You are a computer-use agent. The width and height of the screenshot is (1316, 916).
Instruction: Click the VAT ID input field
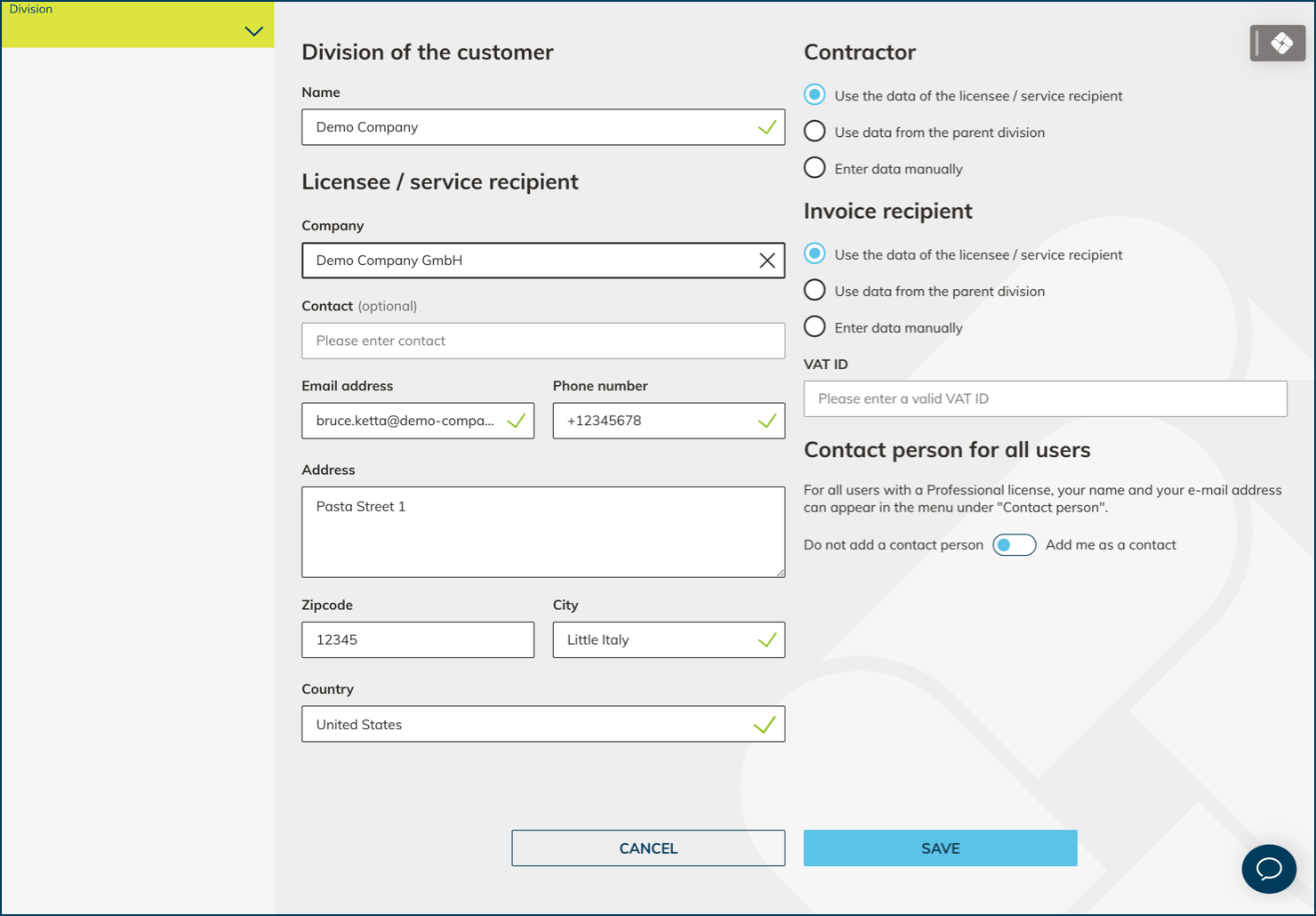(1045, 398)
